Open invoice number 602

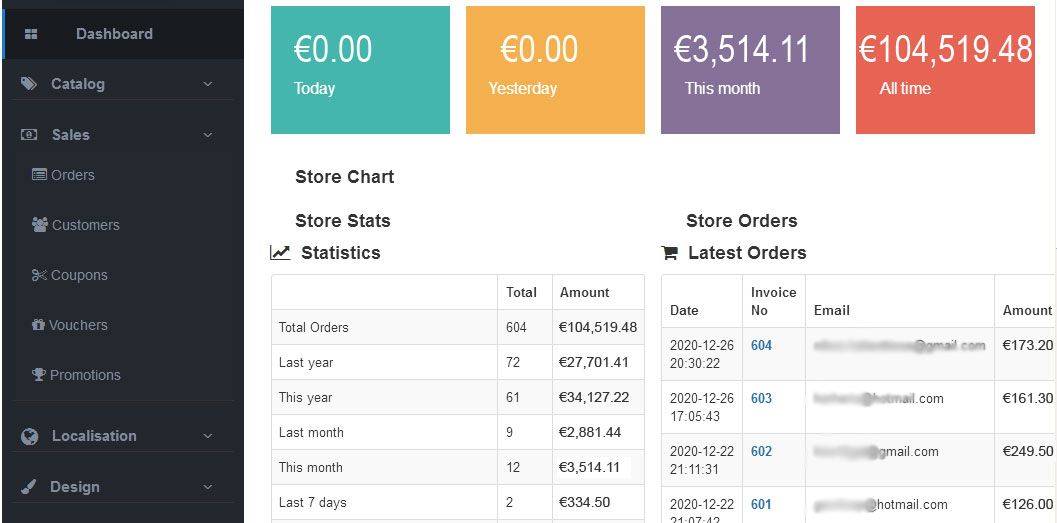pyautogui.click(x=761, y=451)
